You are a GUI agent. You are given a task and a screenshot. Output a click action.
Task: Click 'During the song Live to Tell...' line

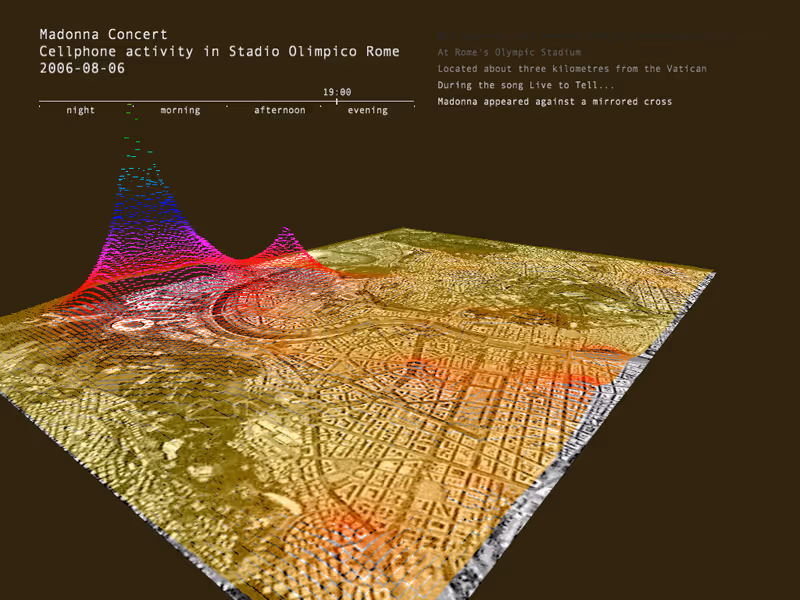click(526, 85)
